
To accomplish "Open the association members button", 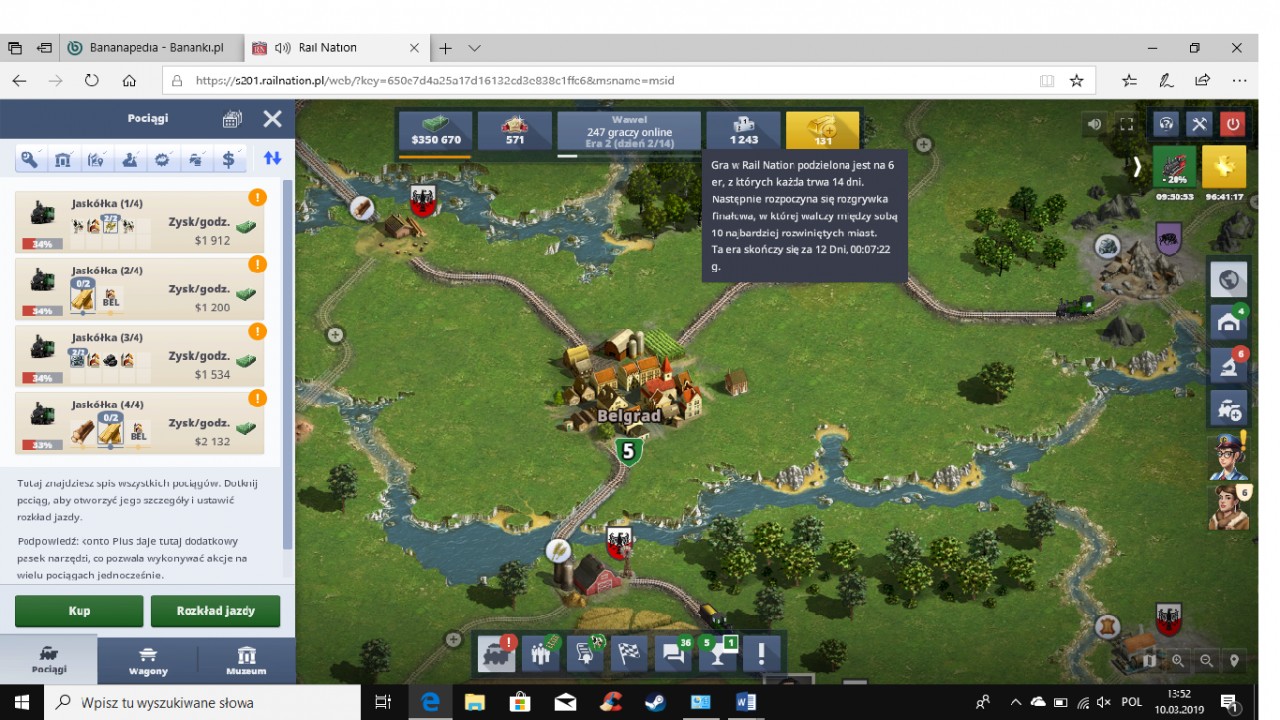I will (x=540, y=654).
